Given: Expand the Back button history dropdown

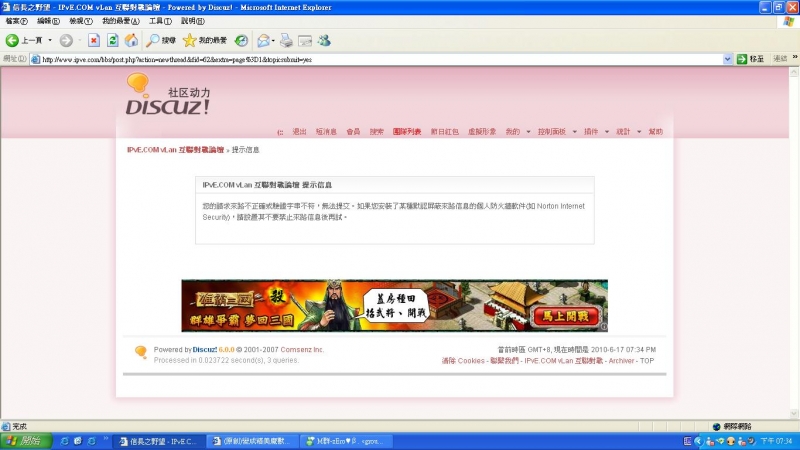Looking at the screenshot, I should point(49,40).
